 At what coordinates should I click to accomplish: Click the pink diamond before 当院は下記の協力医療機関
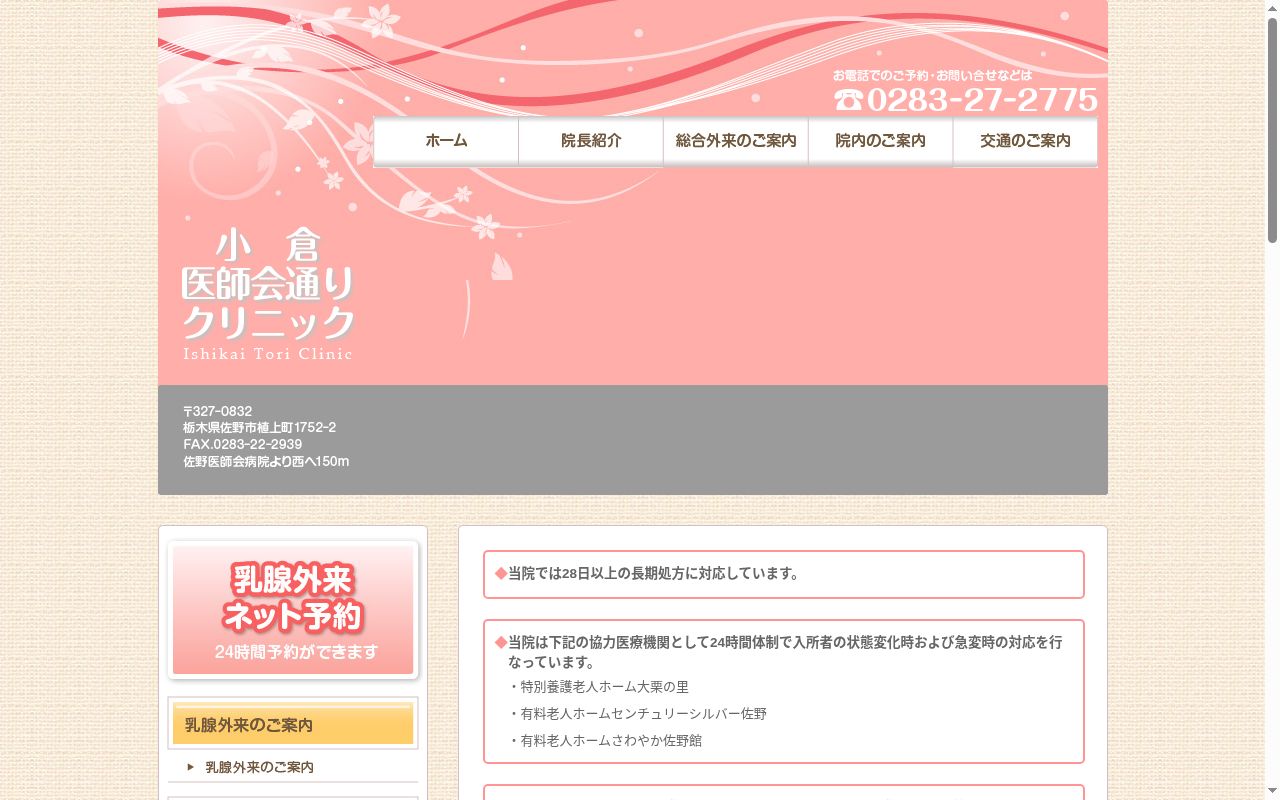pos(501,642)
